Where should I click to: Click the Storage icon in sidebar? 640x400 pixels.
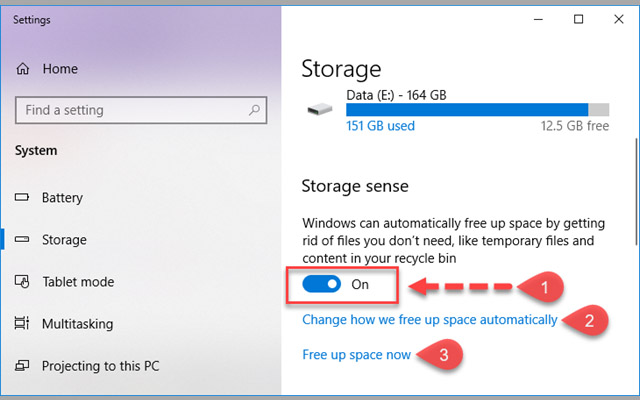click(x=21, y=240)
